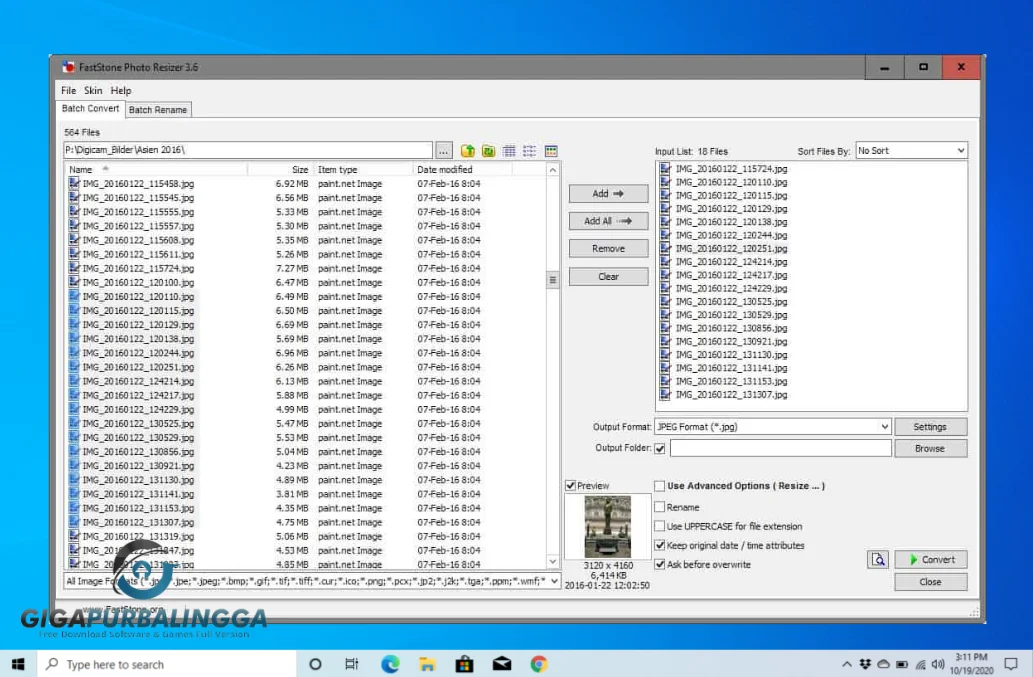Open Mail from the taskbar
This screenshot has height=677, width=1033.
501,663
